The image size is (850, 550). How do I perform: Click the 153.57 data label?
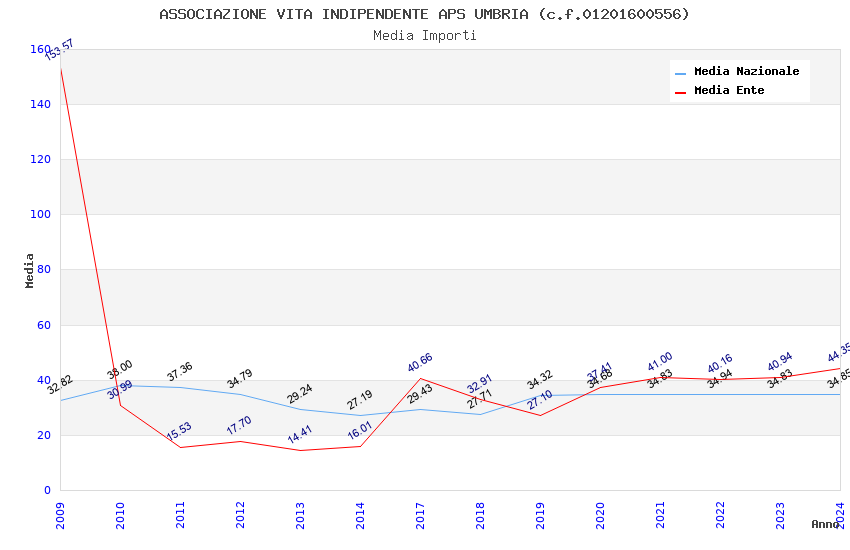[59, 50]
